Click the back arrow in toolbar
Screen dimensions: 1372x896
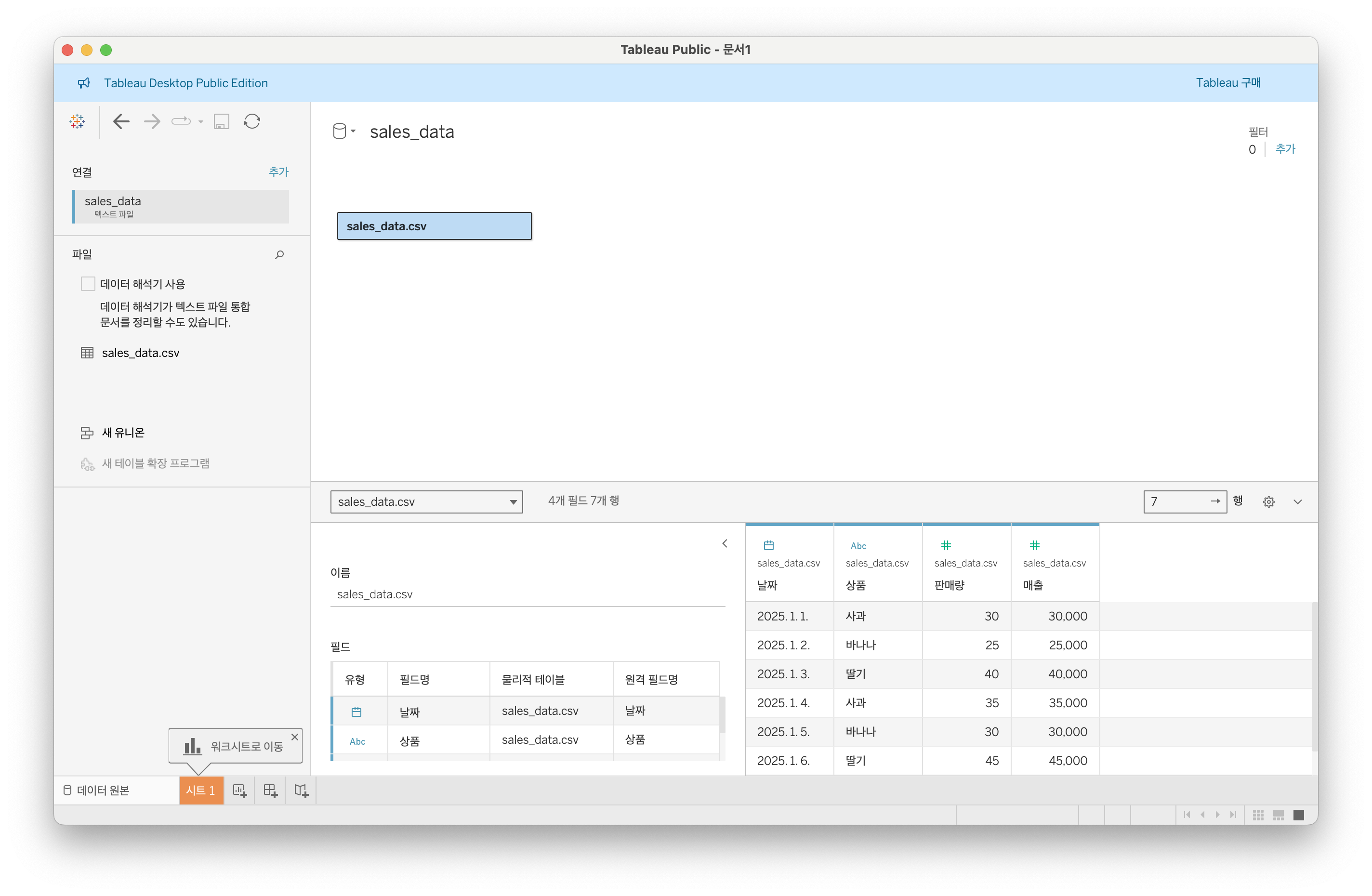click(x=121, y=121)
